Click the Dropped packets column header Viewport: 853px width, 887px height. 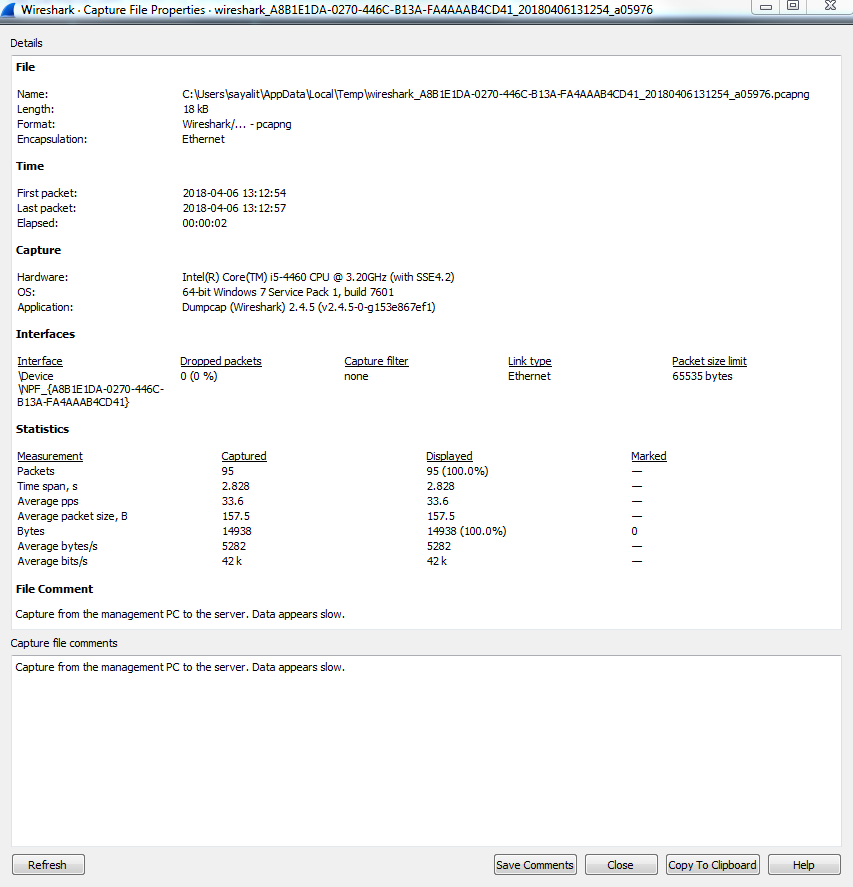pyautogui.click(x=221, y=361)
